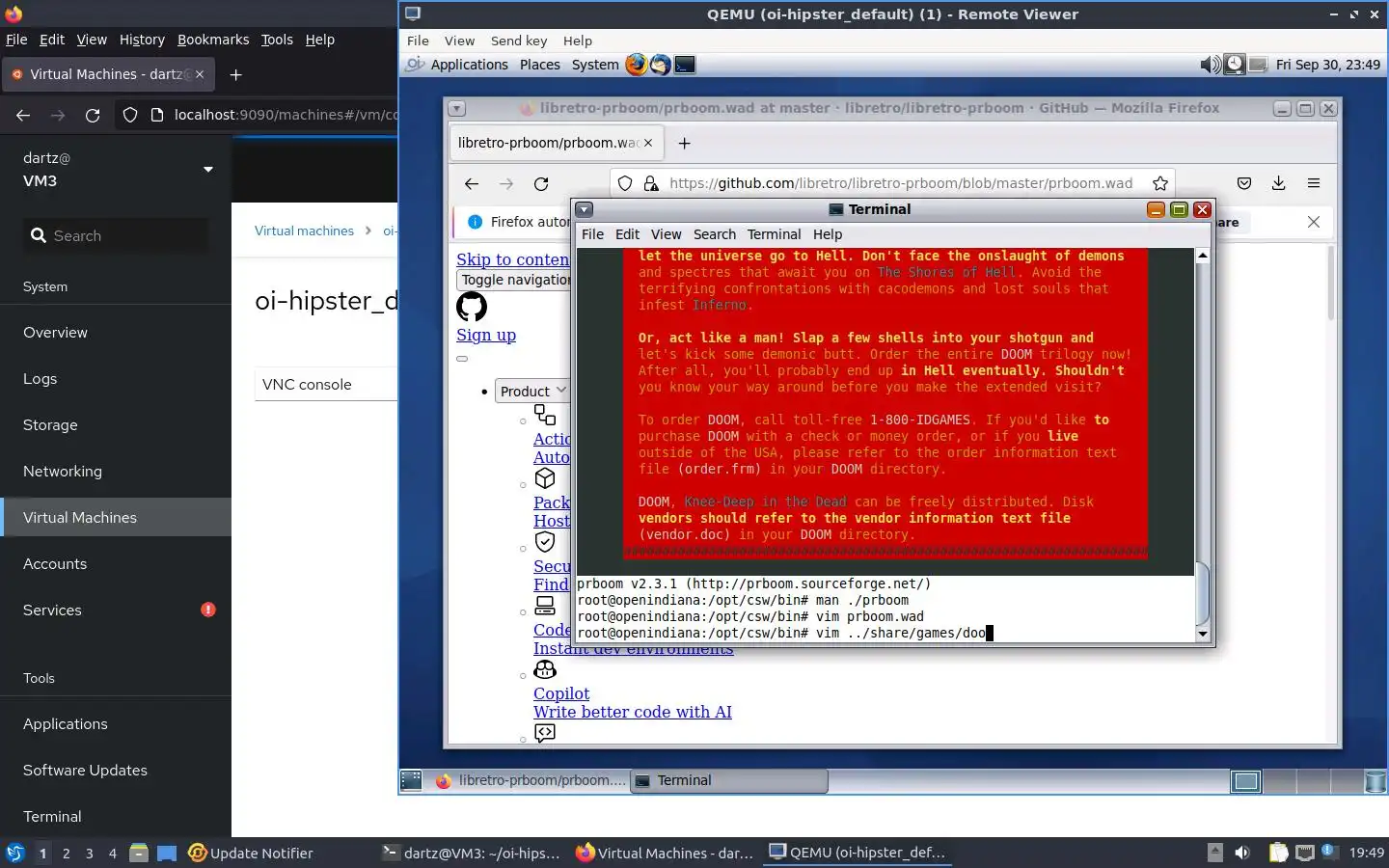Open guest Firefox window menu arrow button

(x=457, y=108)
